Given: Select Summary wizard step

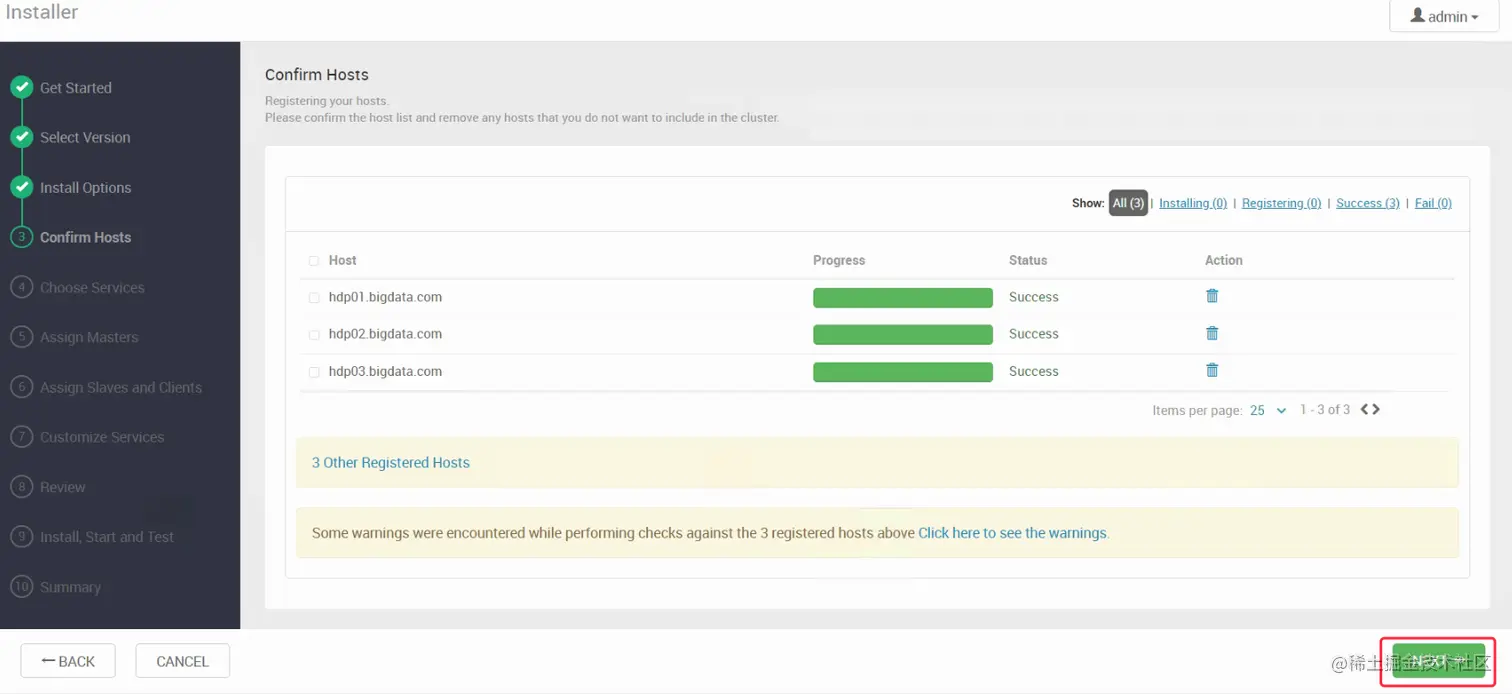Looking at the screenshot, I should coord(70,588).
